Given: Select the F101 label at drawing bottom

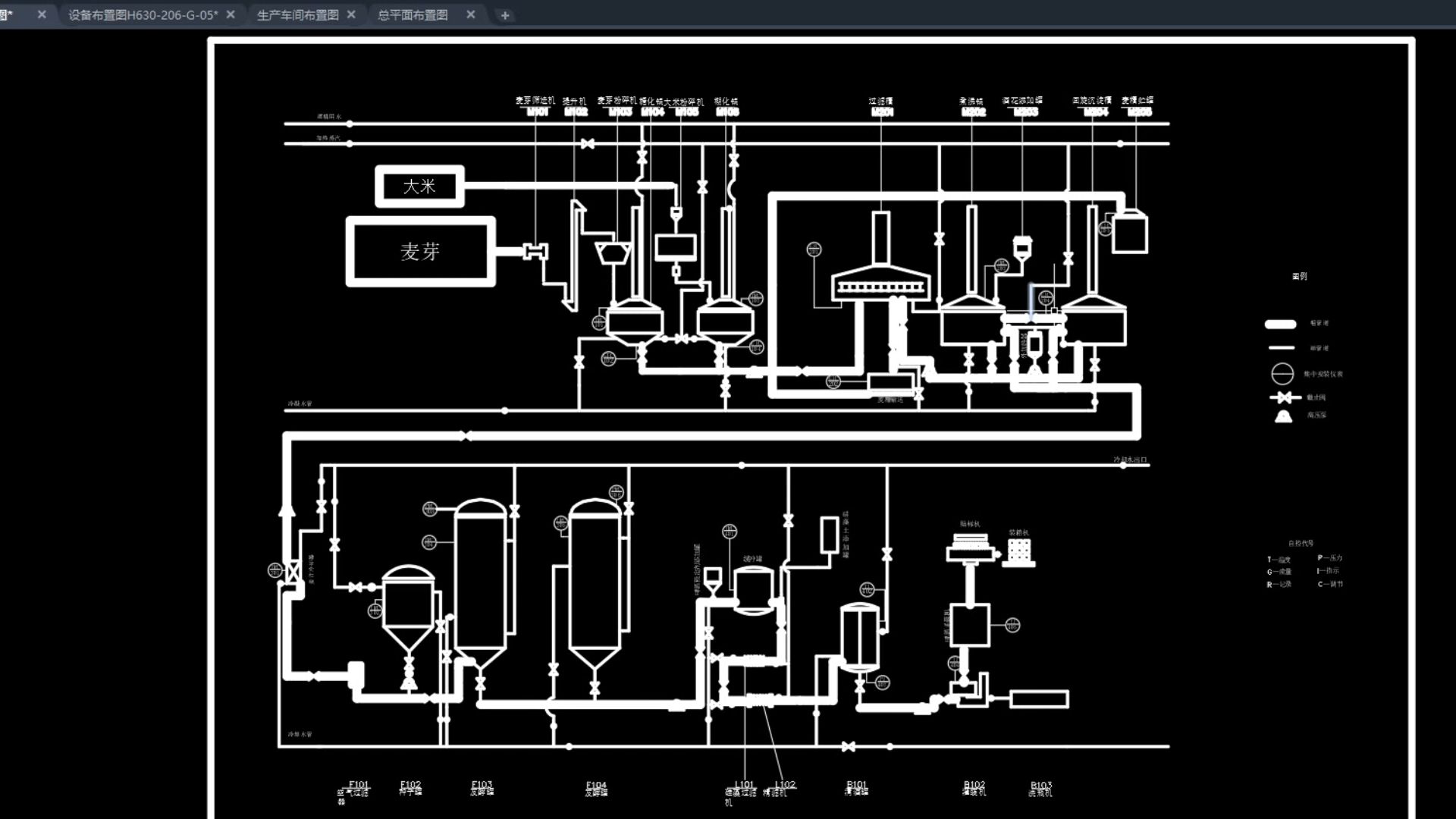Looking at the screenshot, I should point(359,784).
